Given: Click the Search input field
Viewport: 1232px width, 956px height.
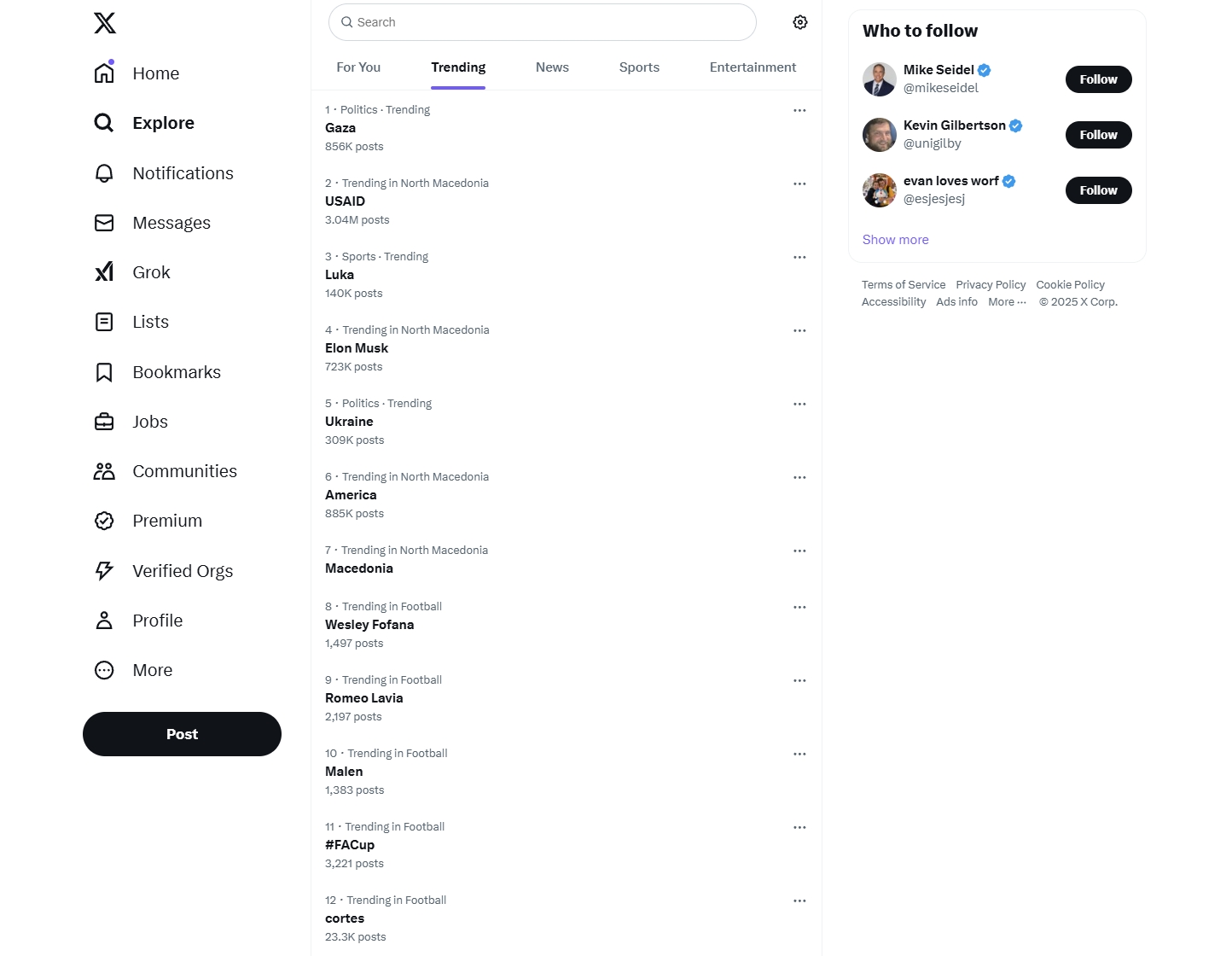Looking at the screenshot, I should tap(542, 22).
